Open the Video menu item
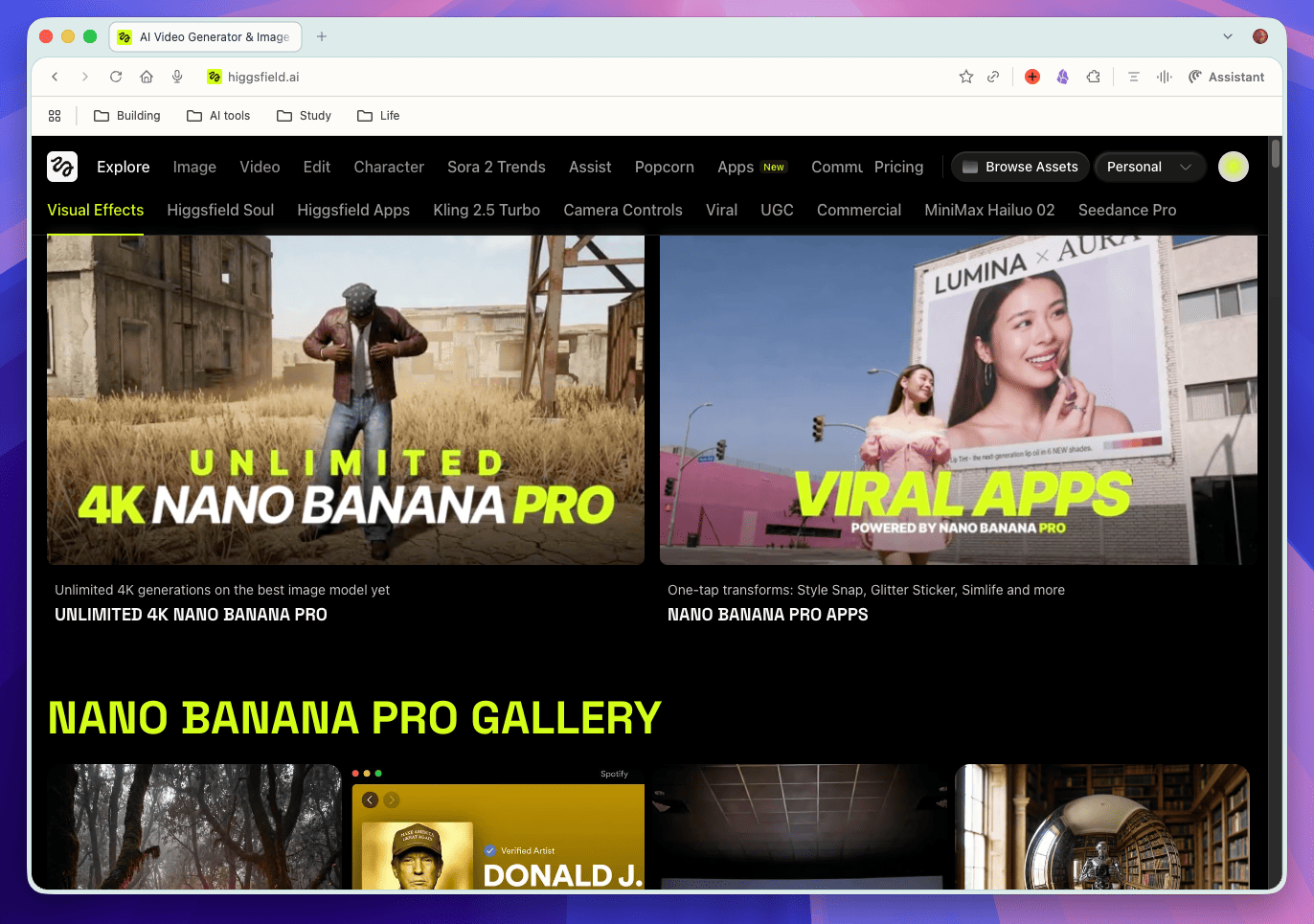The image size is (1314, 924). [260, 167]
